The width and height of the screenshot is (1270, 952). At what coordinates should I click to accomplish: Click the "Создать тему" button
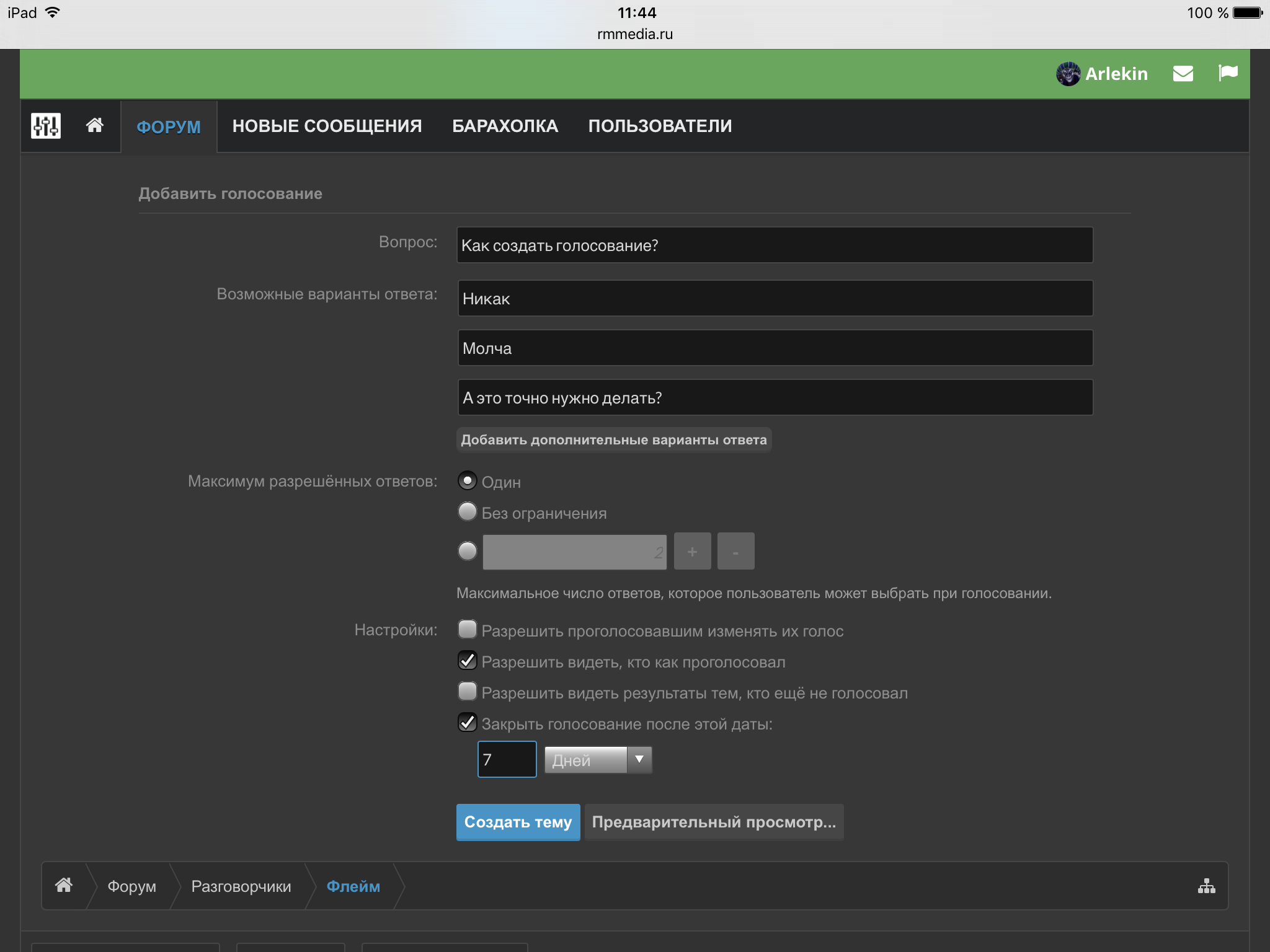coord(518,822)
